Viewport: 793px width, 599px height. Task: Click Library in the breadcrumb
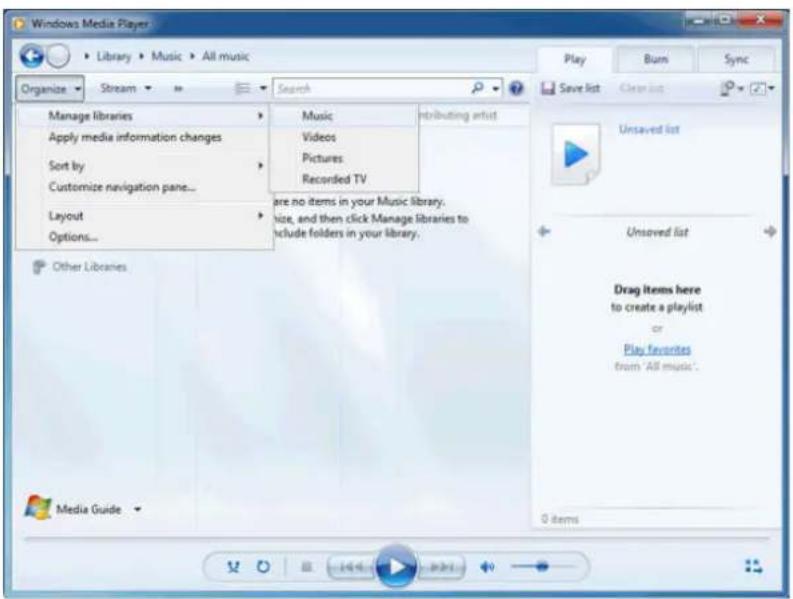[114, 56]
